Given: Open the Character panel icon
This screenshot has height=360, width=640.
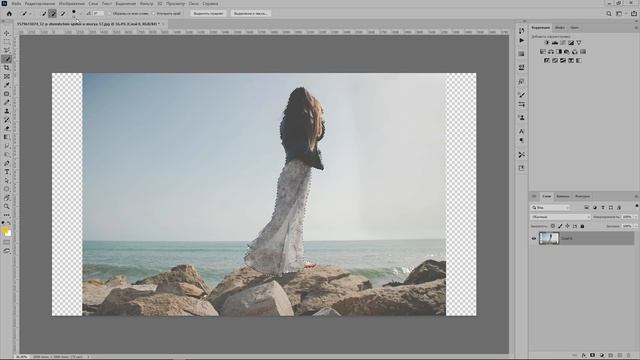Looking at the screenshot, I should [x=522, y=131].
